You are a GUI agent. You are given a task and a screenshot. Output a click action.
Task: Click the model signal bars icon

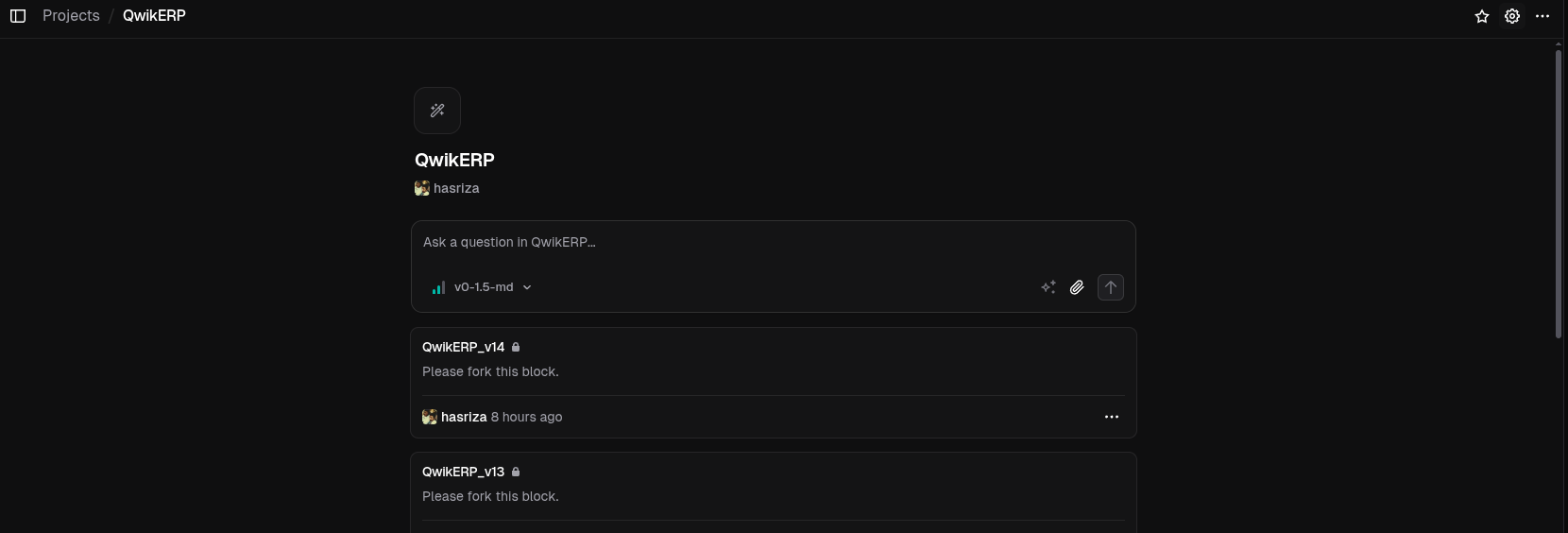tap(438, 287)
